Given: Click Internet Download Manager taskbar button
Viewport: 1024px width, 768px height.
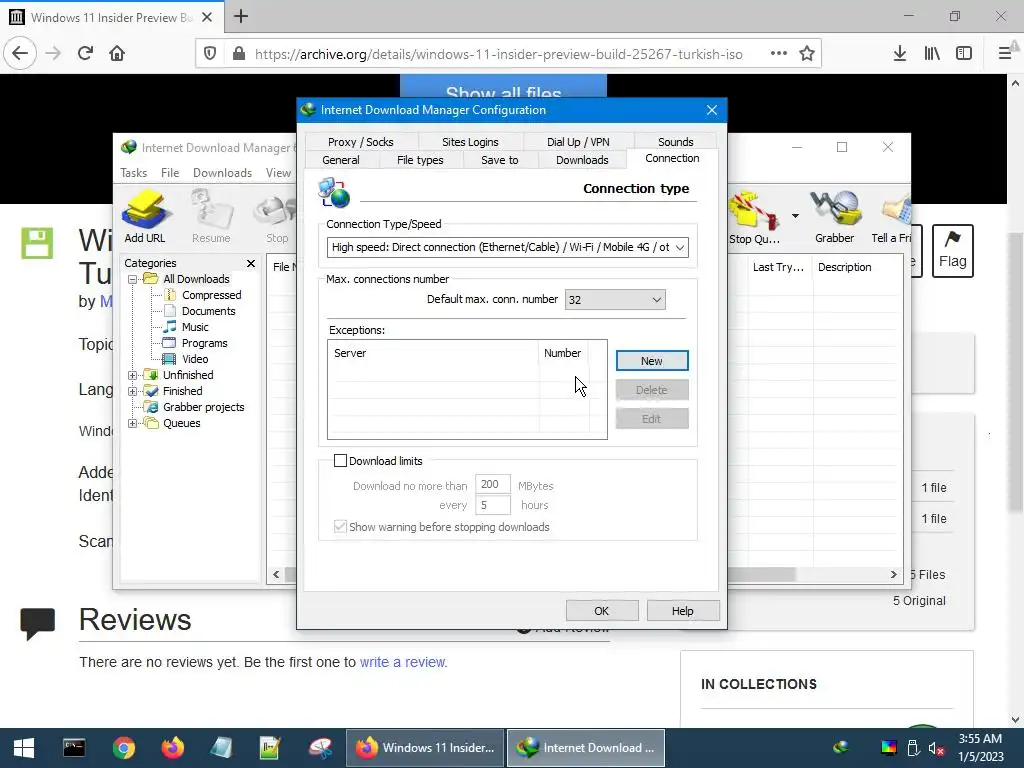Looking at the screenshot, I should [x=586, y=748].
